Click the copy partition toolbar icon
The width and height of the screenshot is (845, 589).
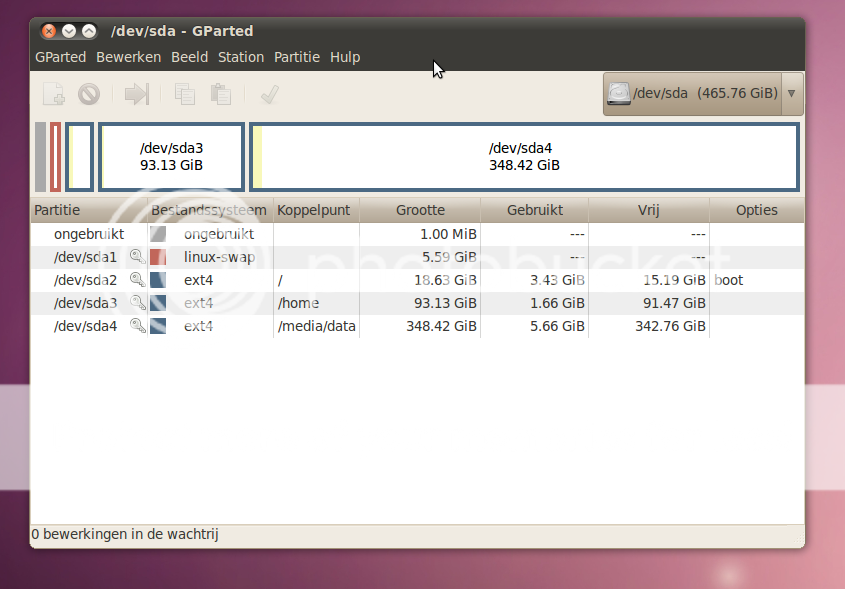pyautogui.click(x=185, y=94)
